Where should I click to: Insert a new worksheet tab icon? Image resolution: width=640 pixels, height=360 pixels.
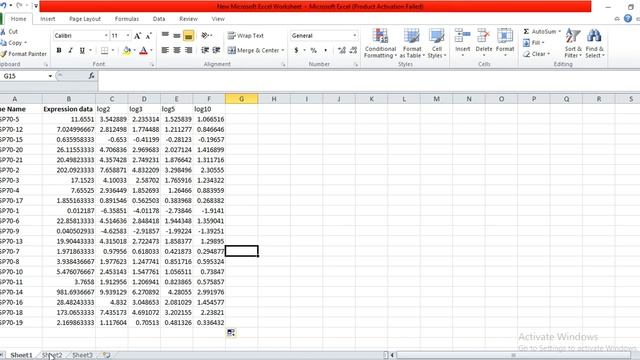click(107, 355)
